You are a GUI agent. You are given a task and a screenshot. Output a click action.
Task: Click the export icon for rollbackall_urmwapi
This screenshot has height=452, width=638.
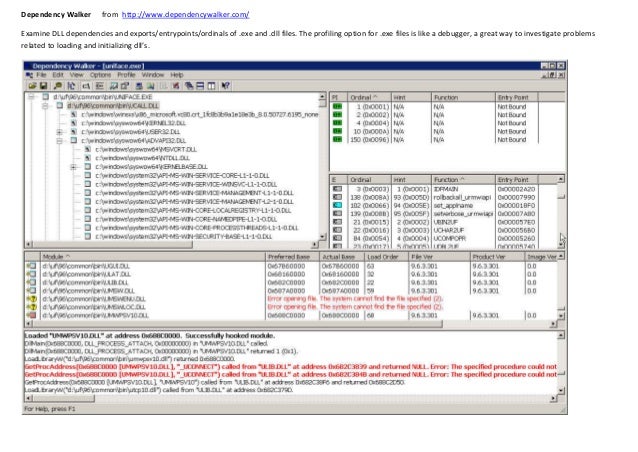coord(337,197)
